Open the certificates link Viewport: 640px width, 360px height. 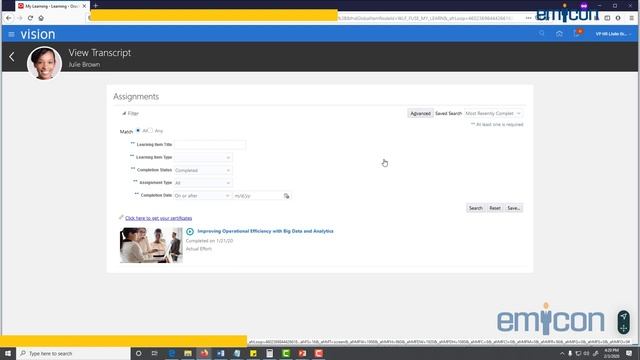[x=158, y=218]
